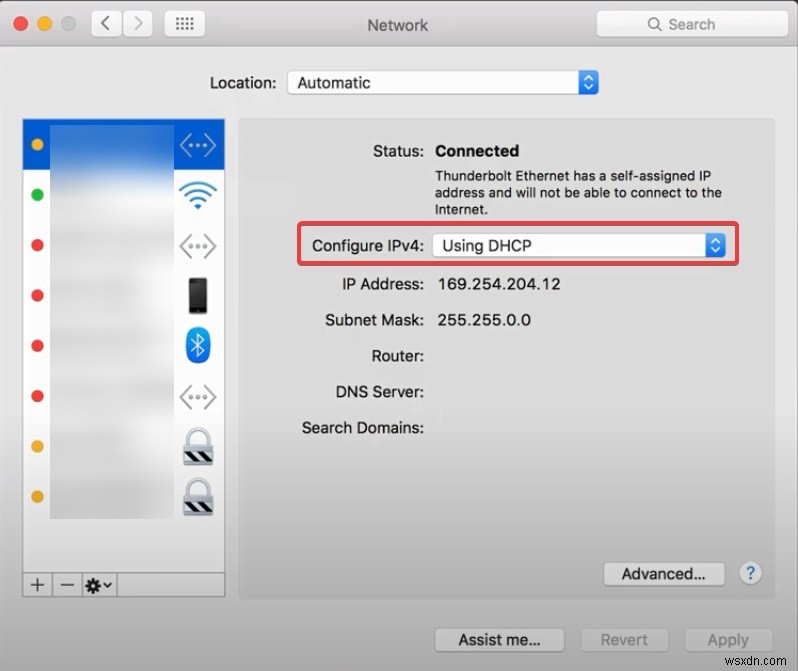Viewport: 798px width, 671px height.
Task: Select the lower VPN padlock service
Action: point(198,497)
